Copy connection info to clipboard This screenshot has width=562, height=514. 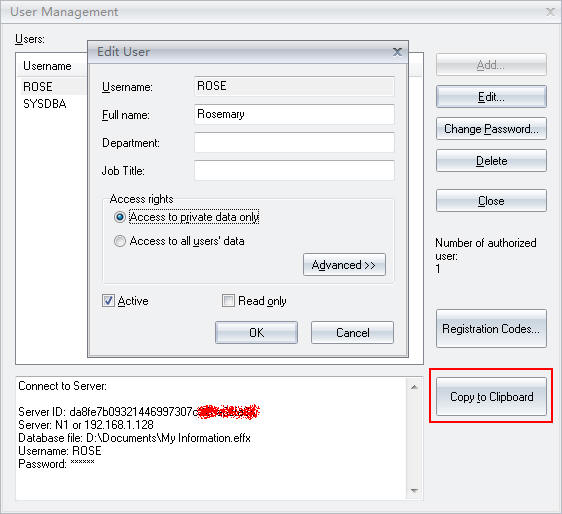tap(491, 396)
